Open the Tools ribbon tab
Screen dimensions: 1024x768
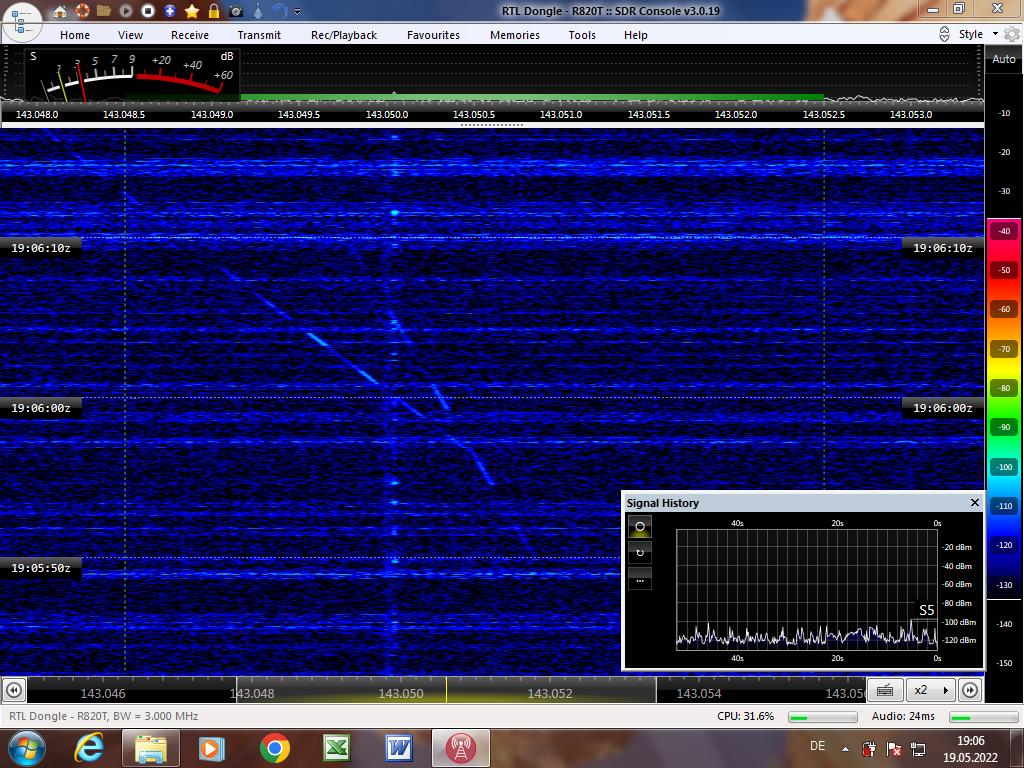(x=582, y=35)
